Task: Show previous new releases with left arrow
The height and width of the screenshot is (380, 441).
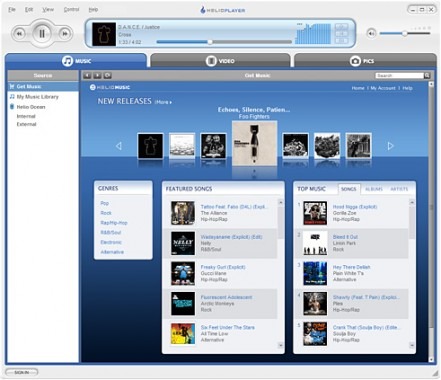Action: coord(119,146)
